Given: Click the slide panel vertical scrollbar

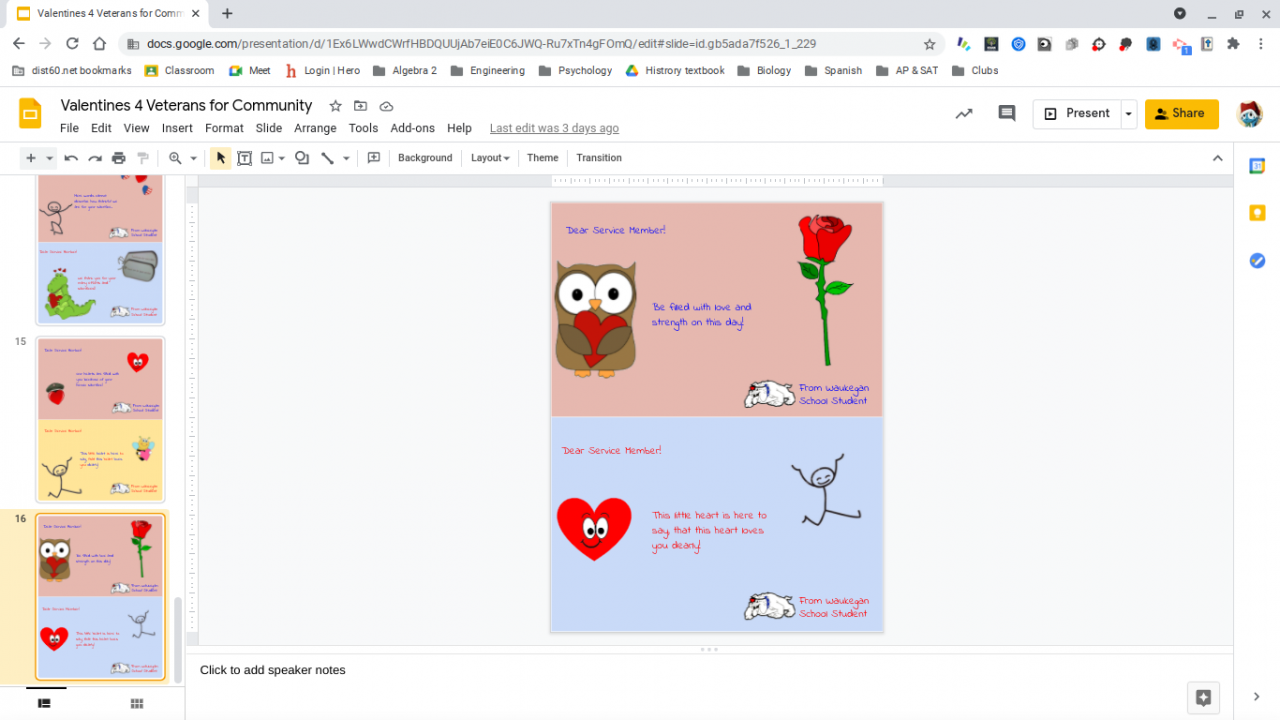Looking at the screenshot, I should (179, 640).
